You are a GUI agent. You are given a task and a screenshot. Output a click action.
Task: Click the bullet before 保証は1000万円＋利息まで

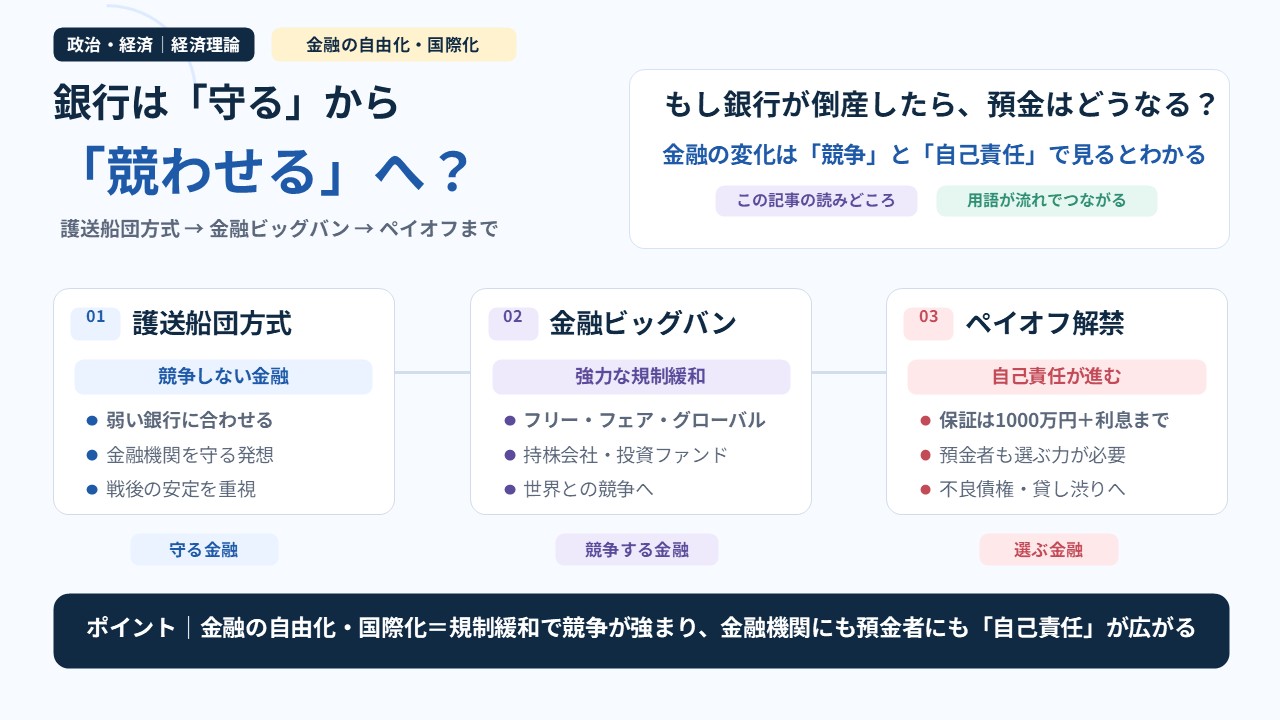click(925, 421)
